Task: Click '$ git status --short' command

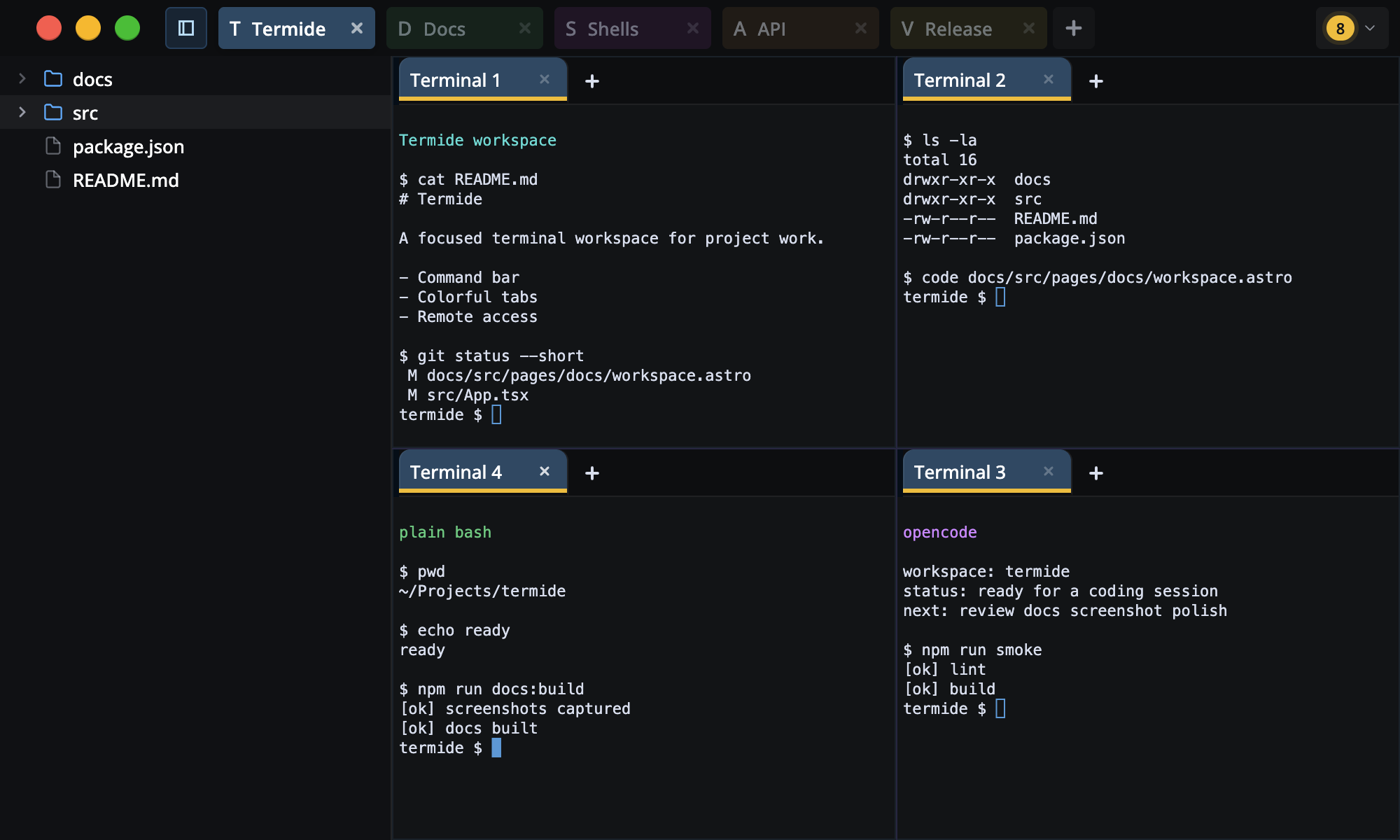Action: click(x=491, y=356)
